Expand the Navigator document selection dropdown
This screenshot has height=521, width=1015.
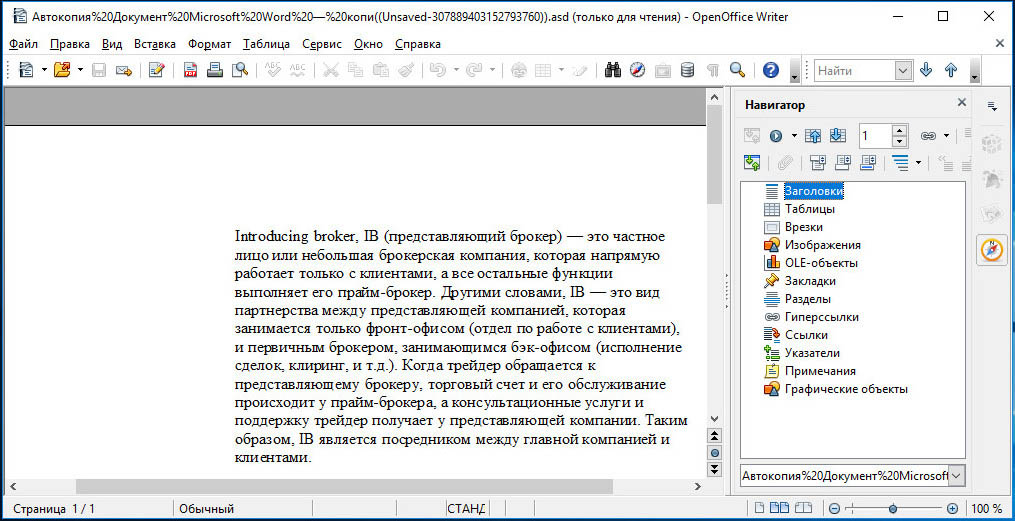point(956,476)
